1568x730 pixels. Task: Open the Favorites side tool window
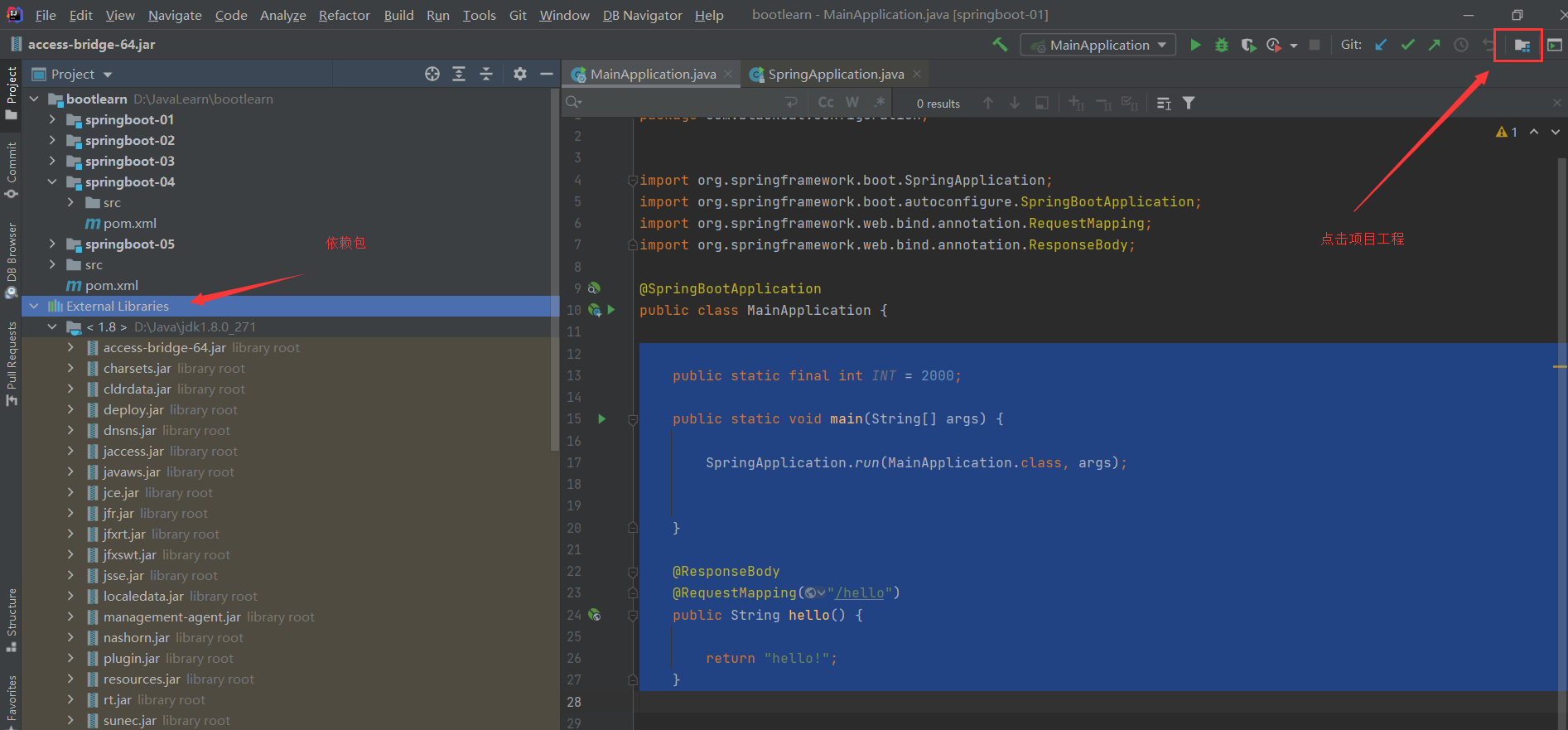click(12, 701)
